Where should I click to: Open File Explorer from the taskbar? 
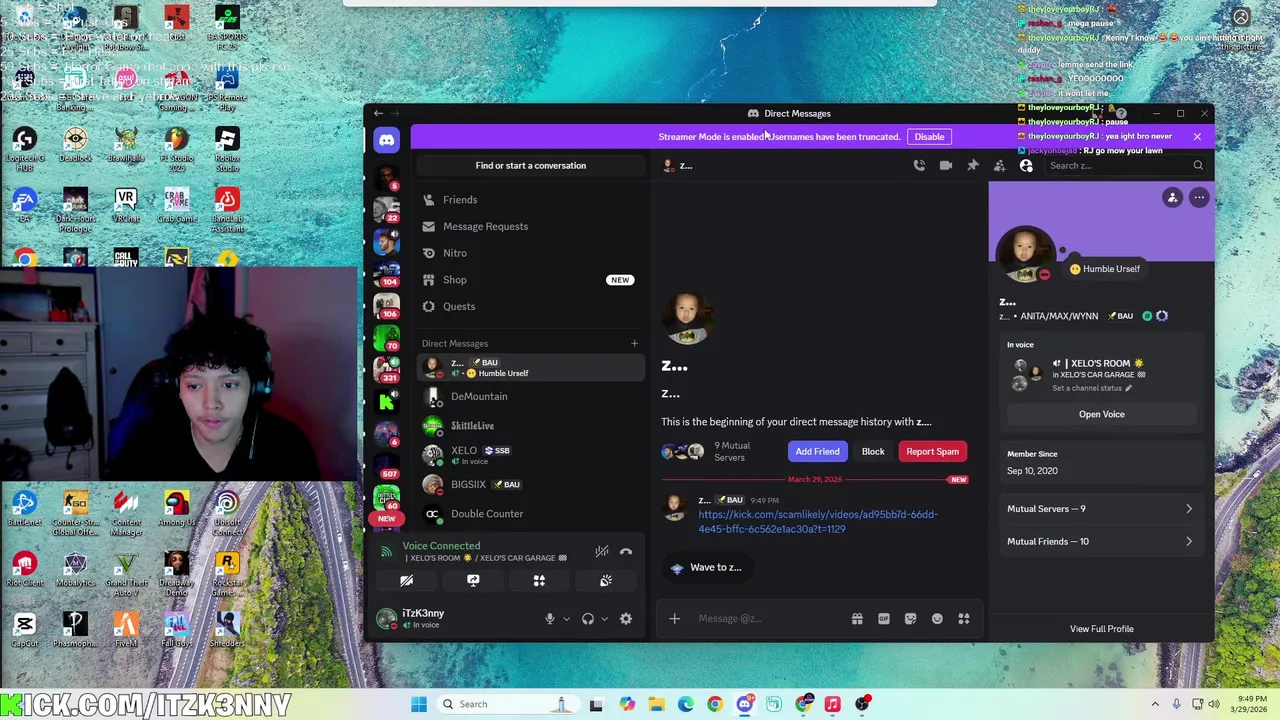tap(656, 704)
